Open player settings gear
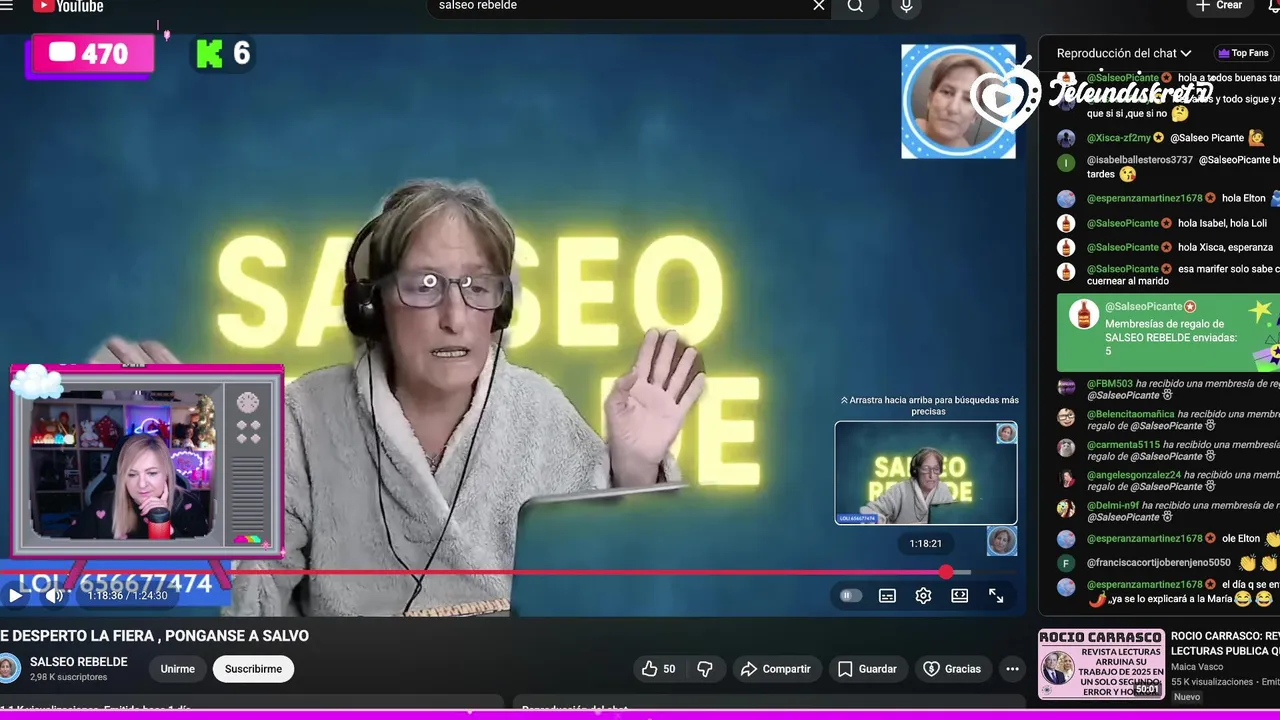The image size is (1280, 720). [923, 596]
